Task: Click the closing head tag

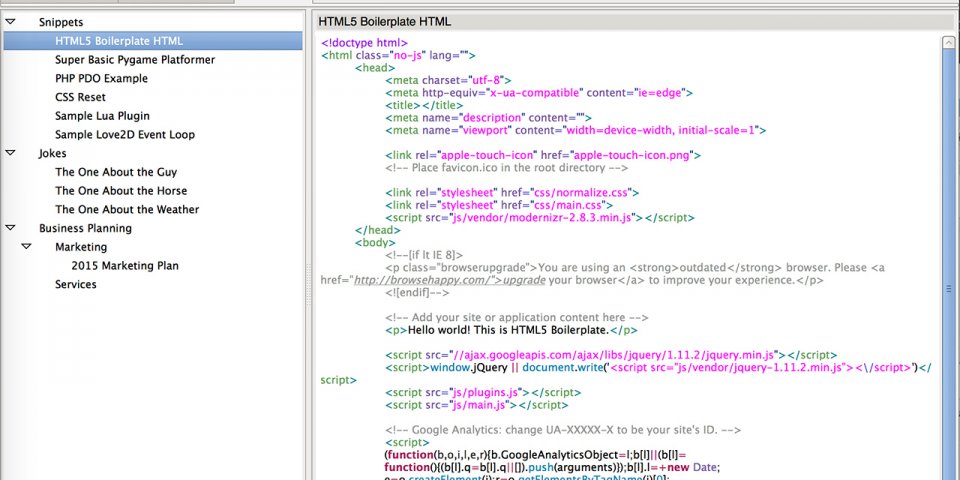Action: coord(378,230)
